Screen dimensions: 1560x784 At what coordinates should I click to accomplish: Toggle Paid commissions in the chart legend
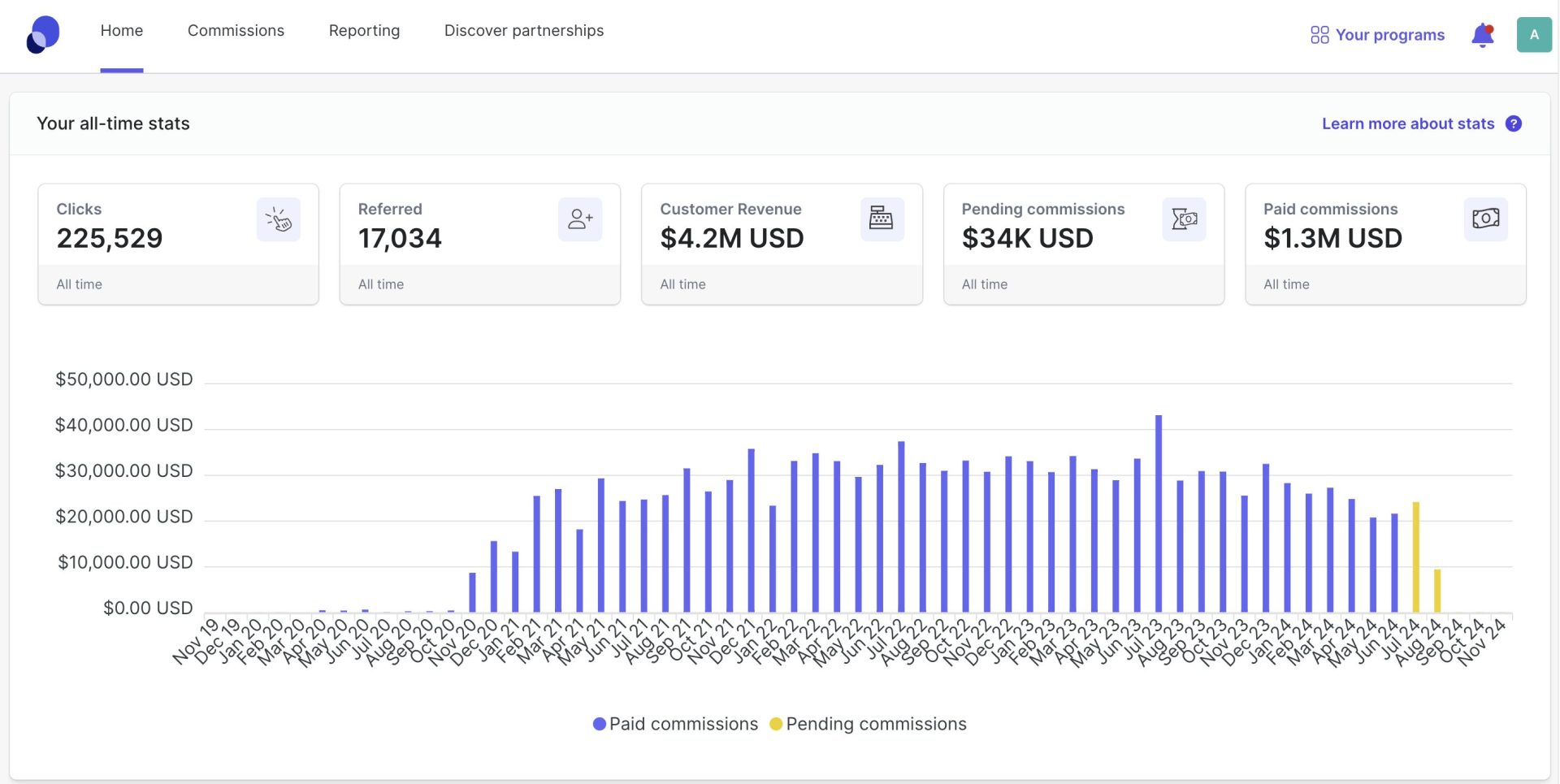coord(683,723)
